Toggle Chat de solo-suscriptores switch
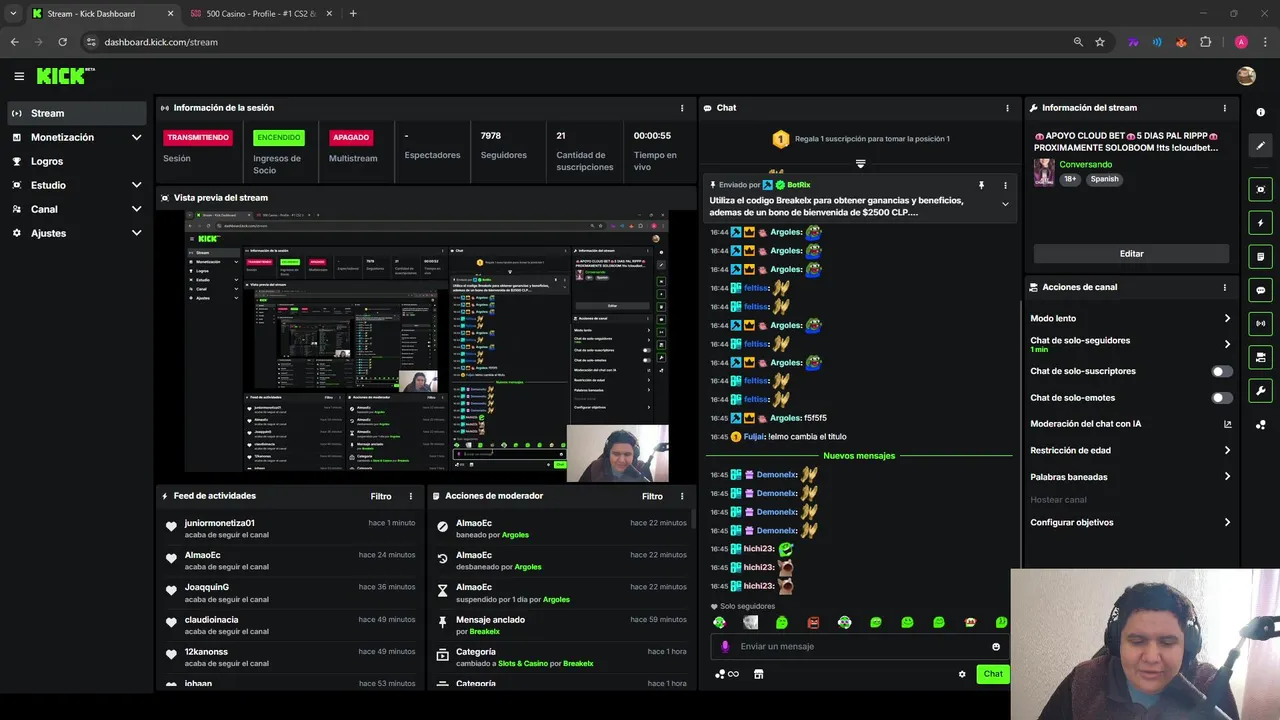Viewport: 1280px width, 720px height. coord(1222,371)
